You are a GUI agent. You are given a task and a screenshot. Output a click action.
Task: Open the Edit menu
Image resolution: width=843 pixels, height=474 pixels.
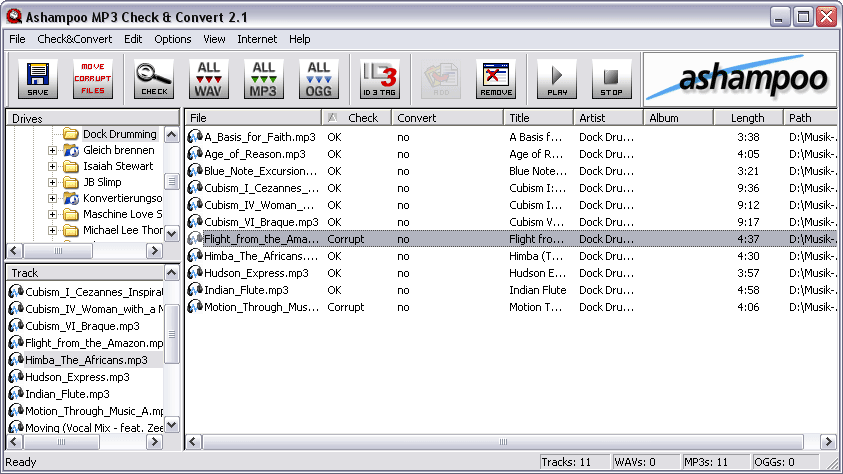133,39
